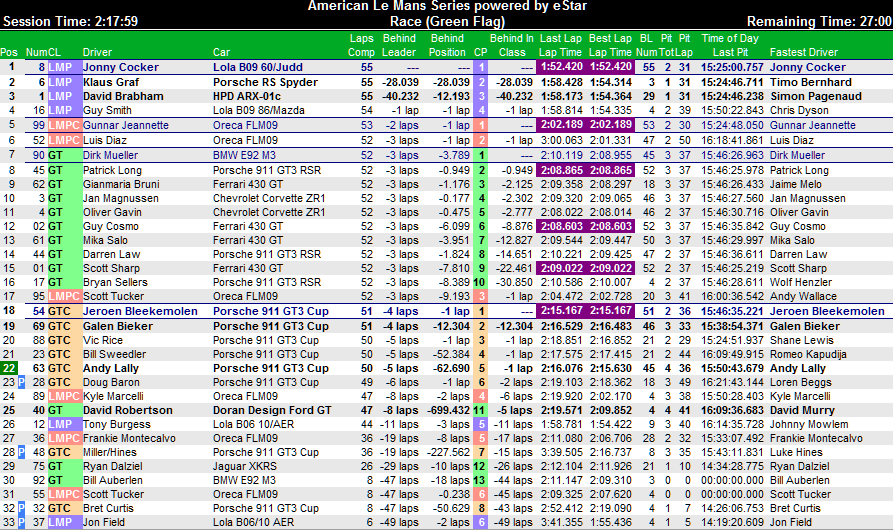This screenshot has width=893, height=530.
Task: Click the green position 22 indicator
Action: [x=9, y=369]
